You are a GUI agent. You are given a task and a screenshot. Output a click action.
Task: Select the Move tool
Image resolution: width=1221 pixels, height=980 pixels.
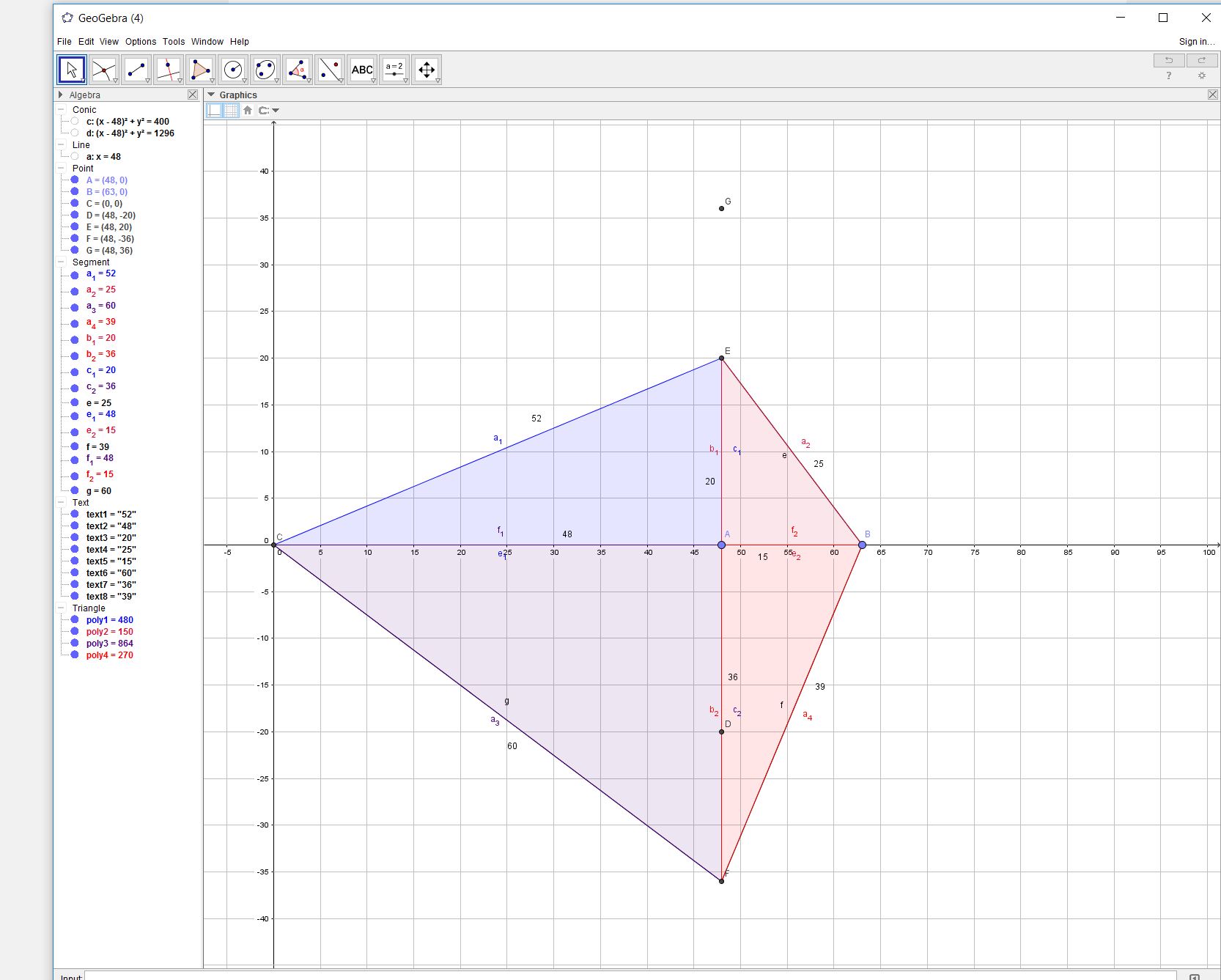(71, 69)
